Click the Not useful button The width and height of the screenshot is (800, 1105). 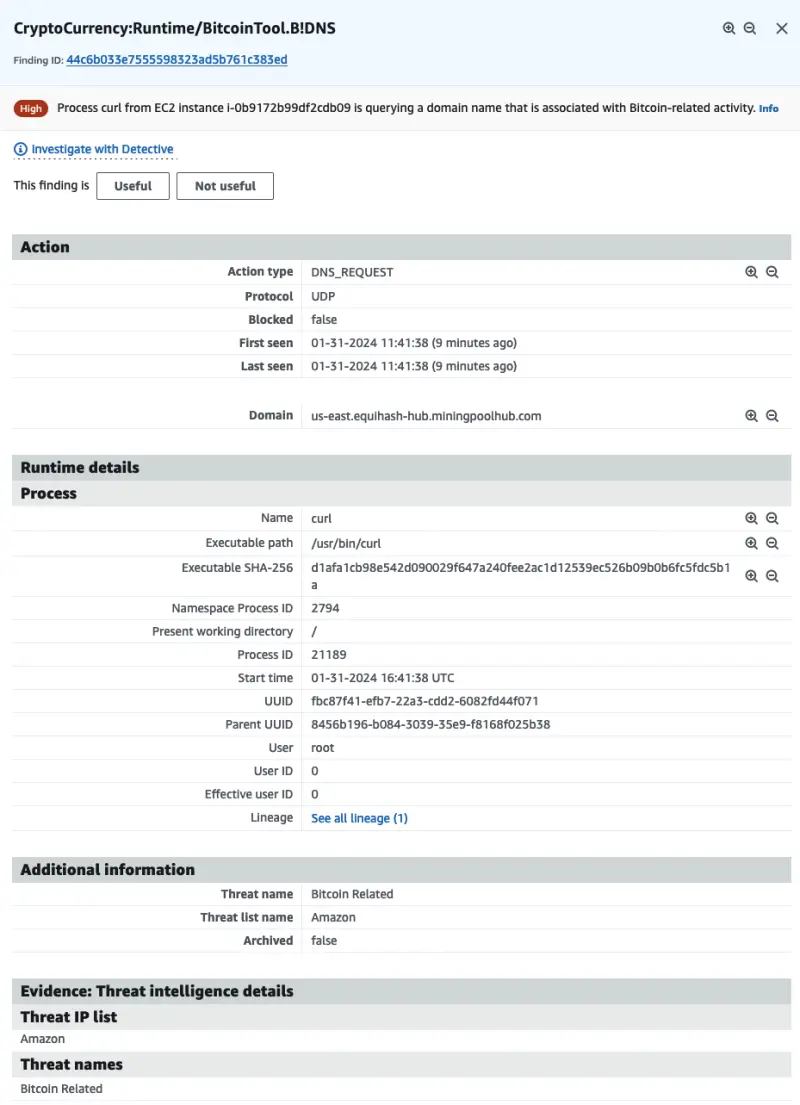point(224,185)
